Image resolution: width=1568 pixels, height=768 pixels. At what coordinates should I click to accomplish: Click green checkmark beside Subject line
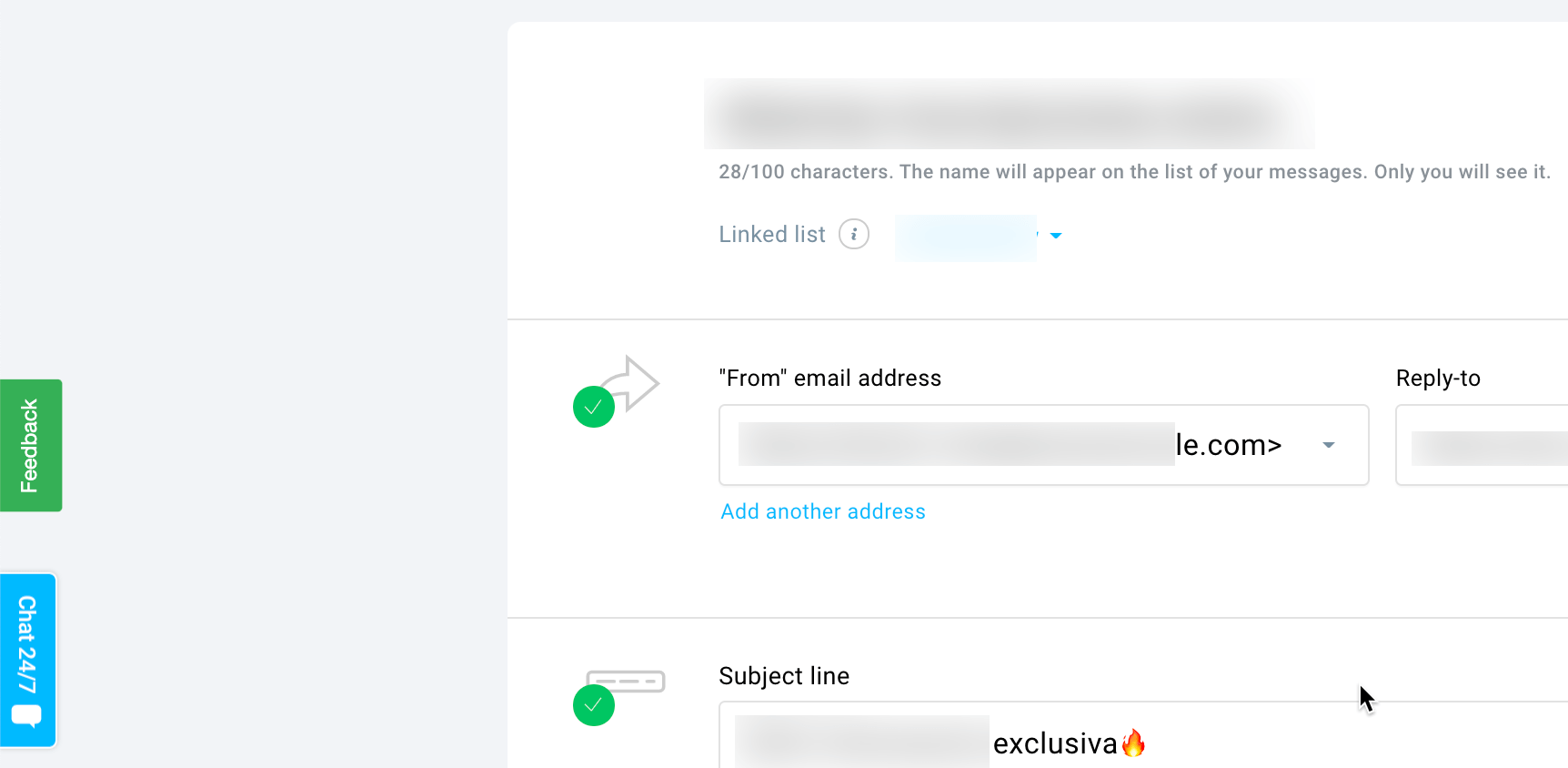tap(594, 705)
